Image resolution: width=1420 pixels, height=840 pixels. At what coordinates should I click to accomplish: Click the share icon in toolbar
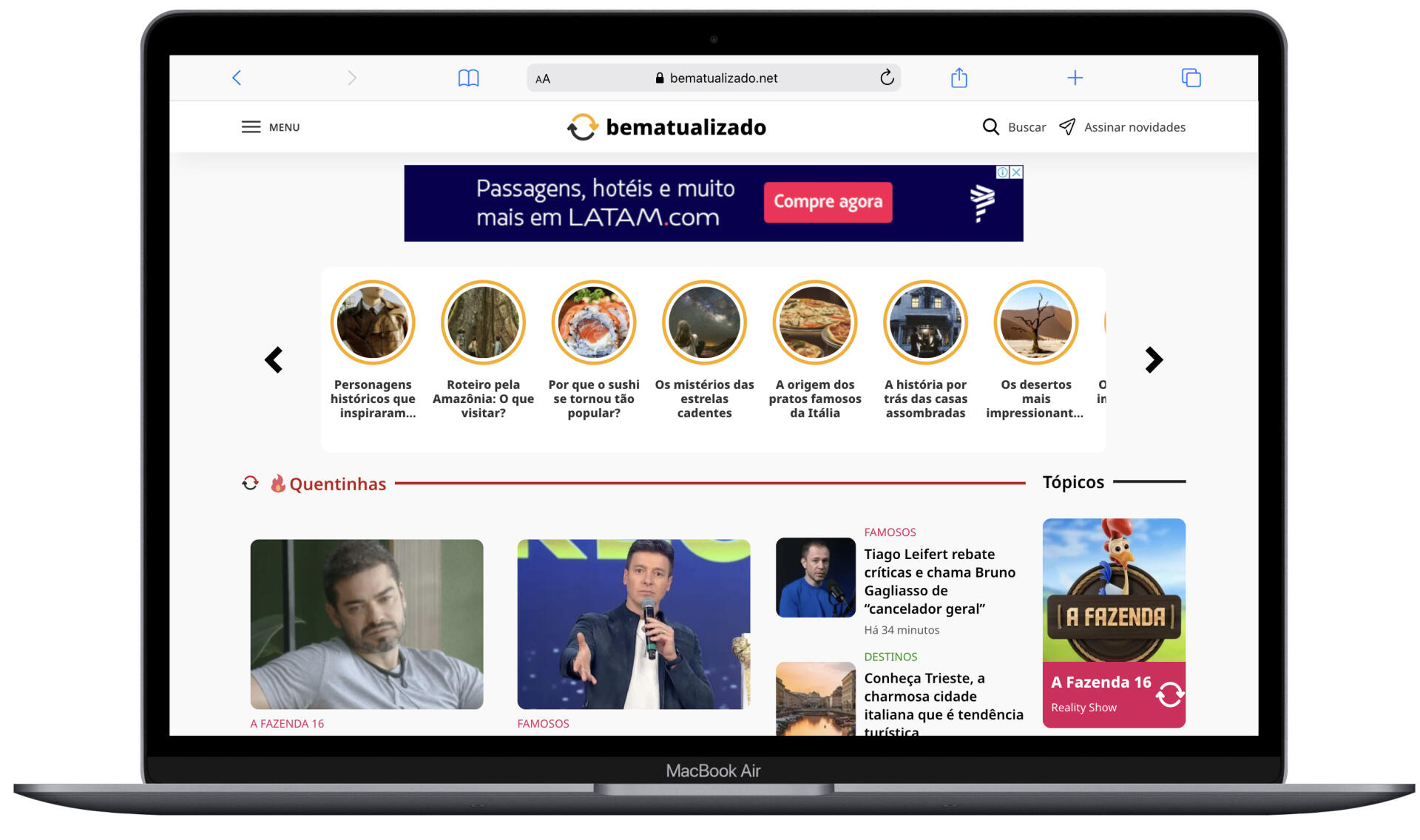[x=958, y=78]
